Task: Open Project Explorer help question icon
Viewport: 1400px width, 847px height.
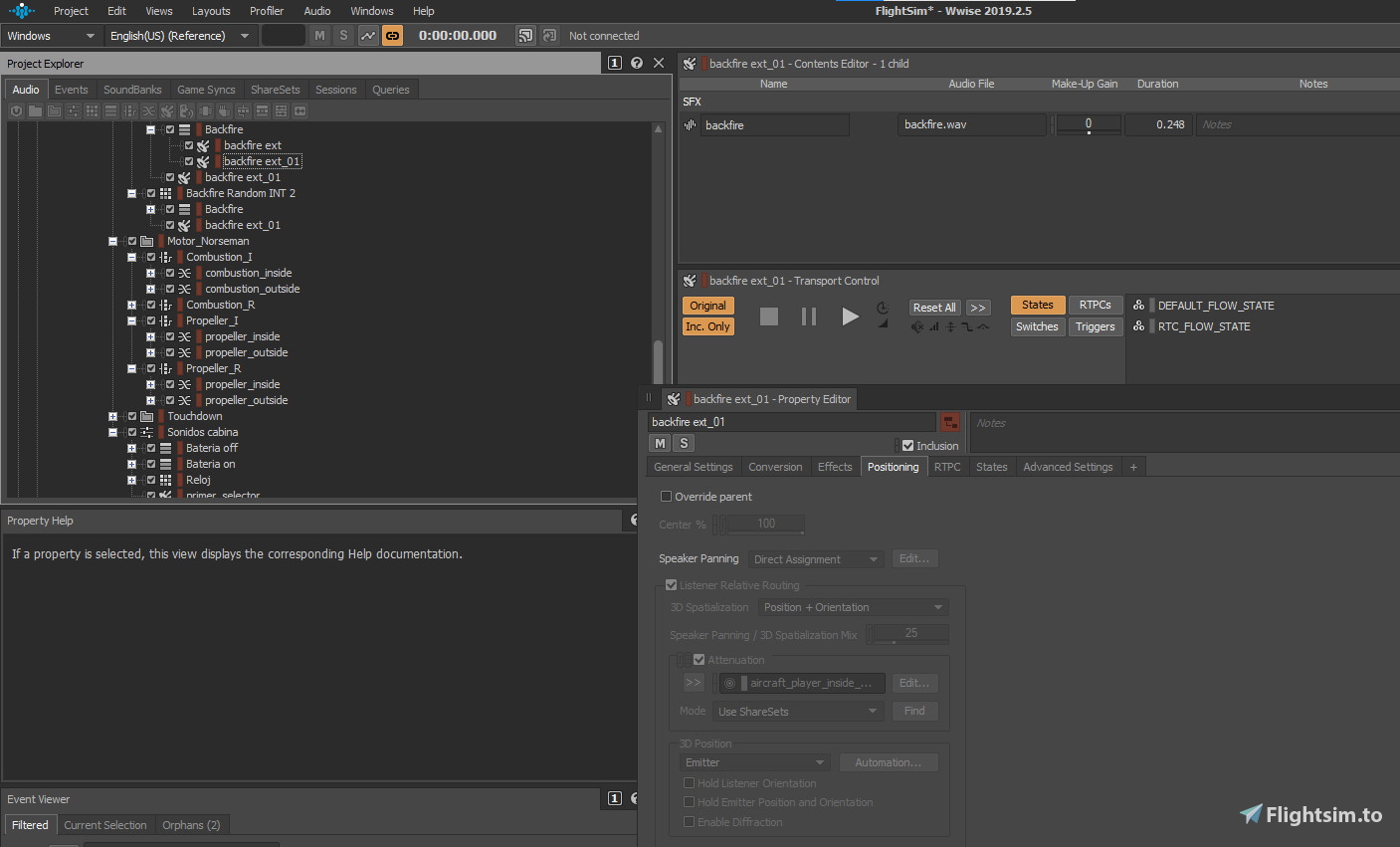Action: (637, 63)
